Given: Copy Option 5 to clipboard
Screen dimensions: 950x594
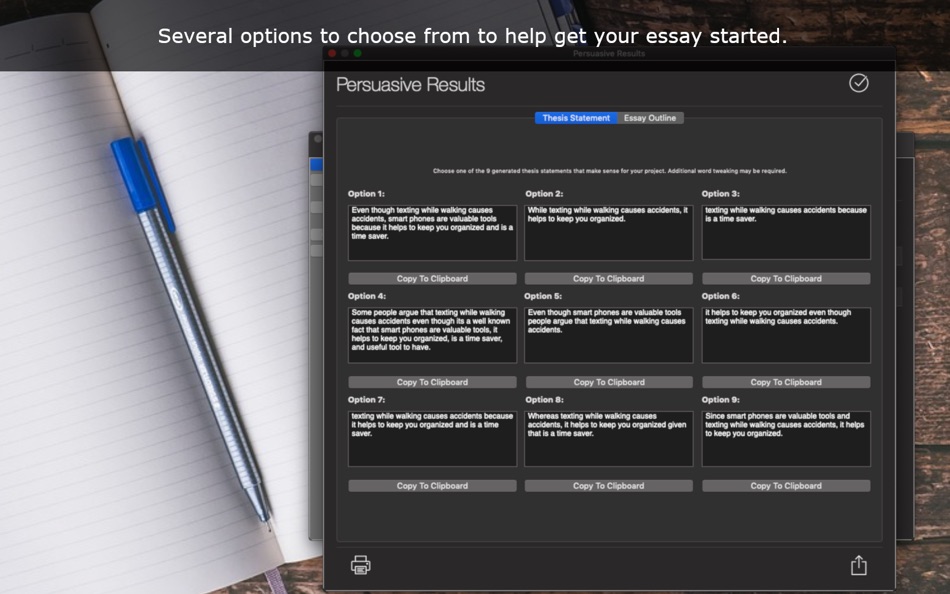Looking at the screenshot, I should [x=609, y=382].
